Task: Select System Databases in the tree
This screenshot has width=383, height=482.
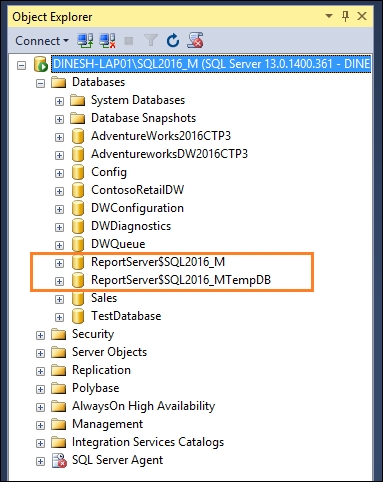Action: tap(138, 100)
